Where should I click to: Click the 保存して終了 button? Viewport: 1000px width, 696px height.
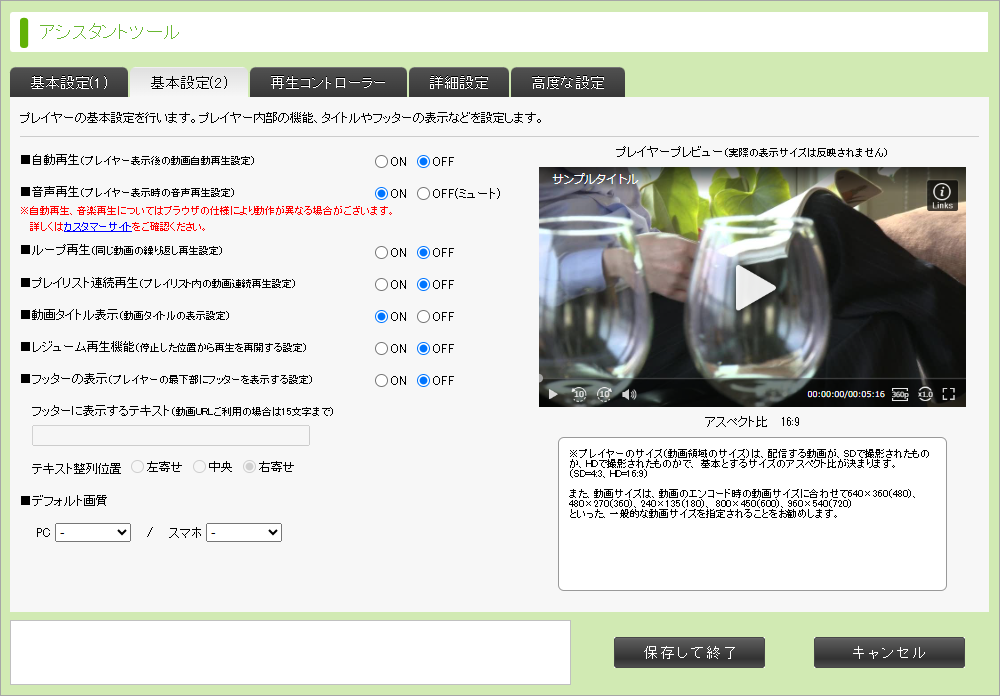click(689, 653)
